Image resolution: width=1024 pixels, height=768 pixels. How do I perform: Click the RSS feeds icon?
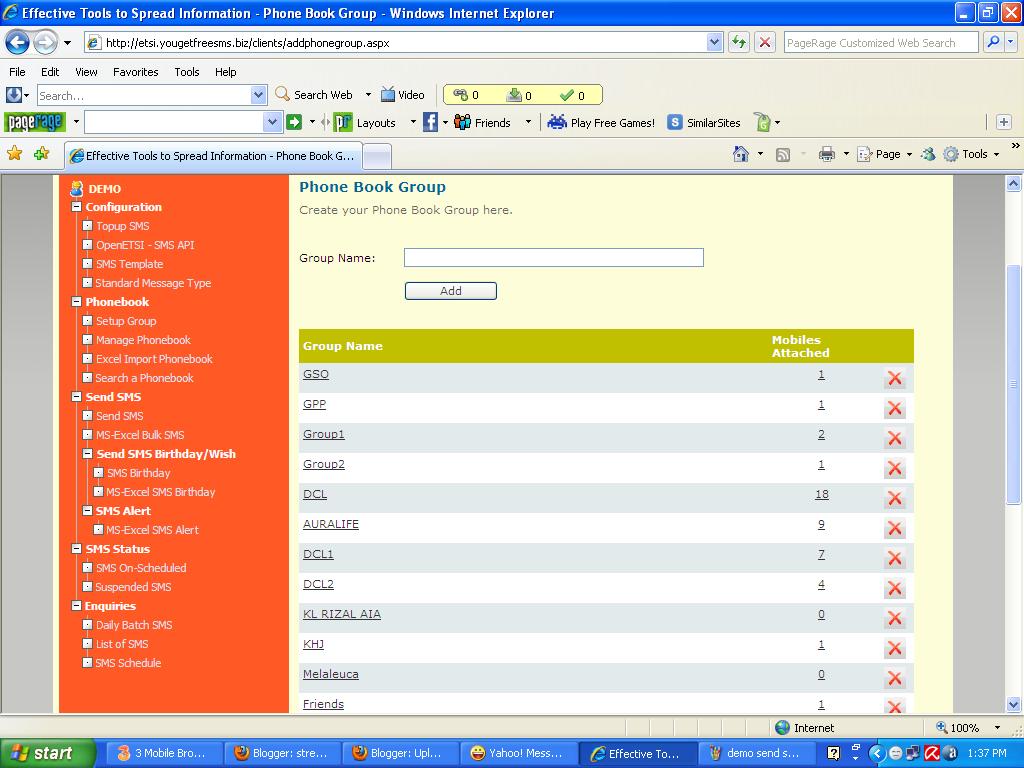click(x=782, y=155)
